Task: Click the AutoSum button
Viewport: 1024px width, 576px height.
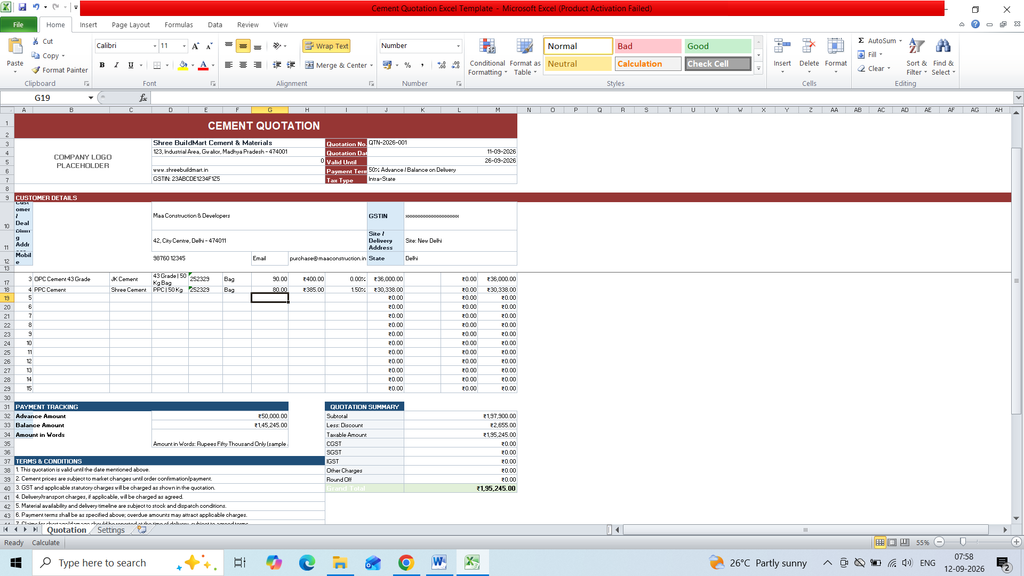Action: [880, 40]
